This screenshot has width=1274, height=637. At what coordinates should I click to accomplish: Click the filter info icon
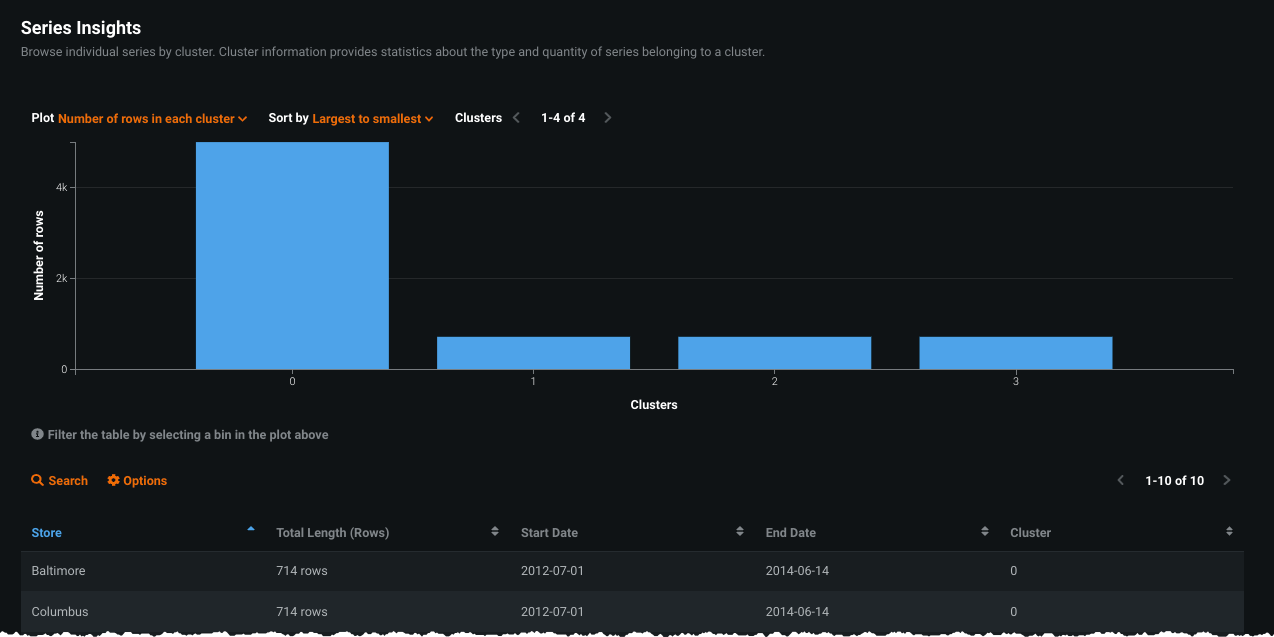pos(37,435)
